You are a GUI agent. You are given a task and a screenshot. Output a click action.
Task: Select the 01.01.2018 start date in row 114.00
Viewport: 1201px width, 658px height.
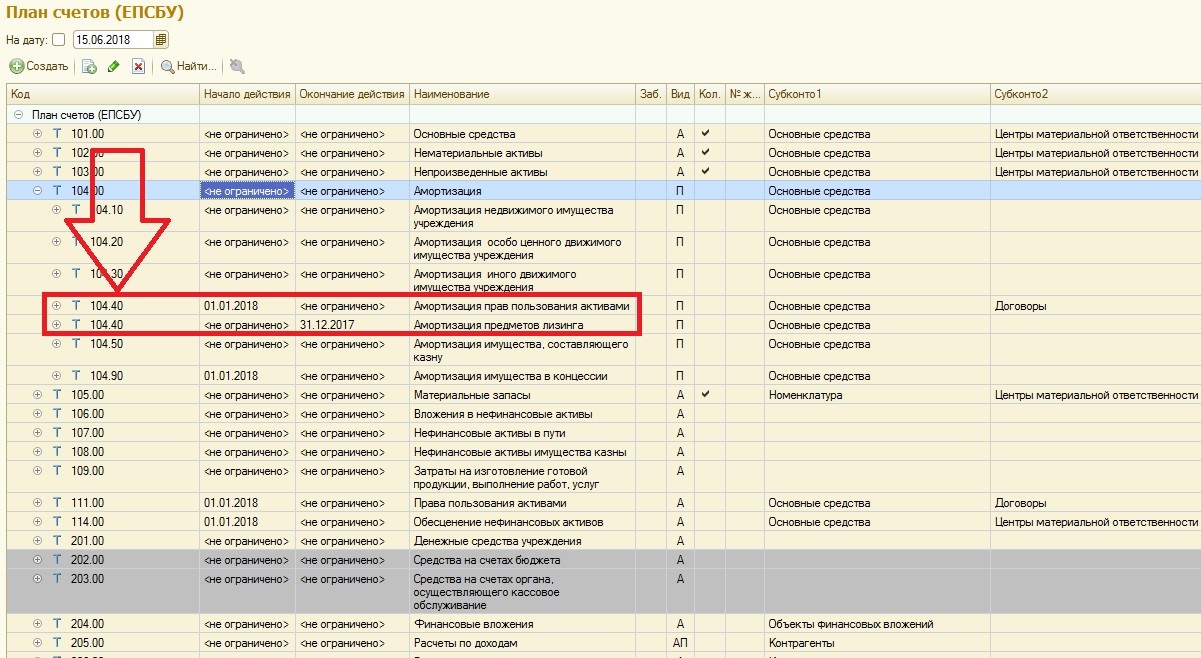pyautogui.click(x=247, y=522)
